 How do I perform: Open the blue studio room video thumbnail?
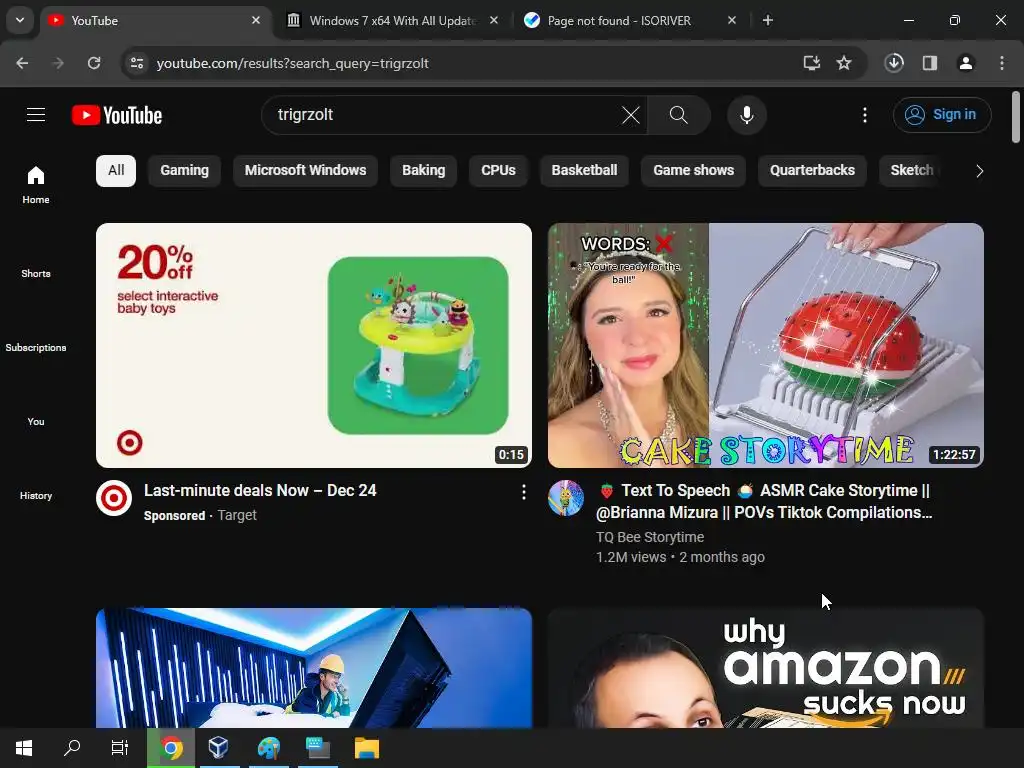(x=314, y=668)
